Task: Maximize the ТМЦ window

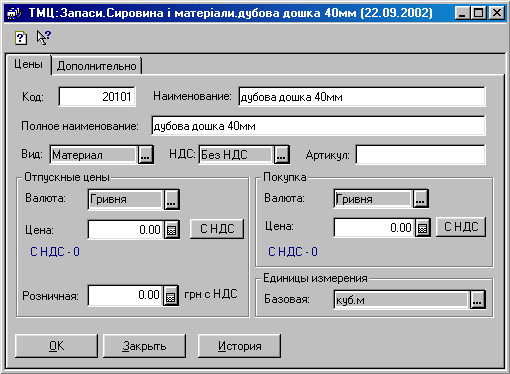Action: click(x=479, y=13)
